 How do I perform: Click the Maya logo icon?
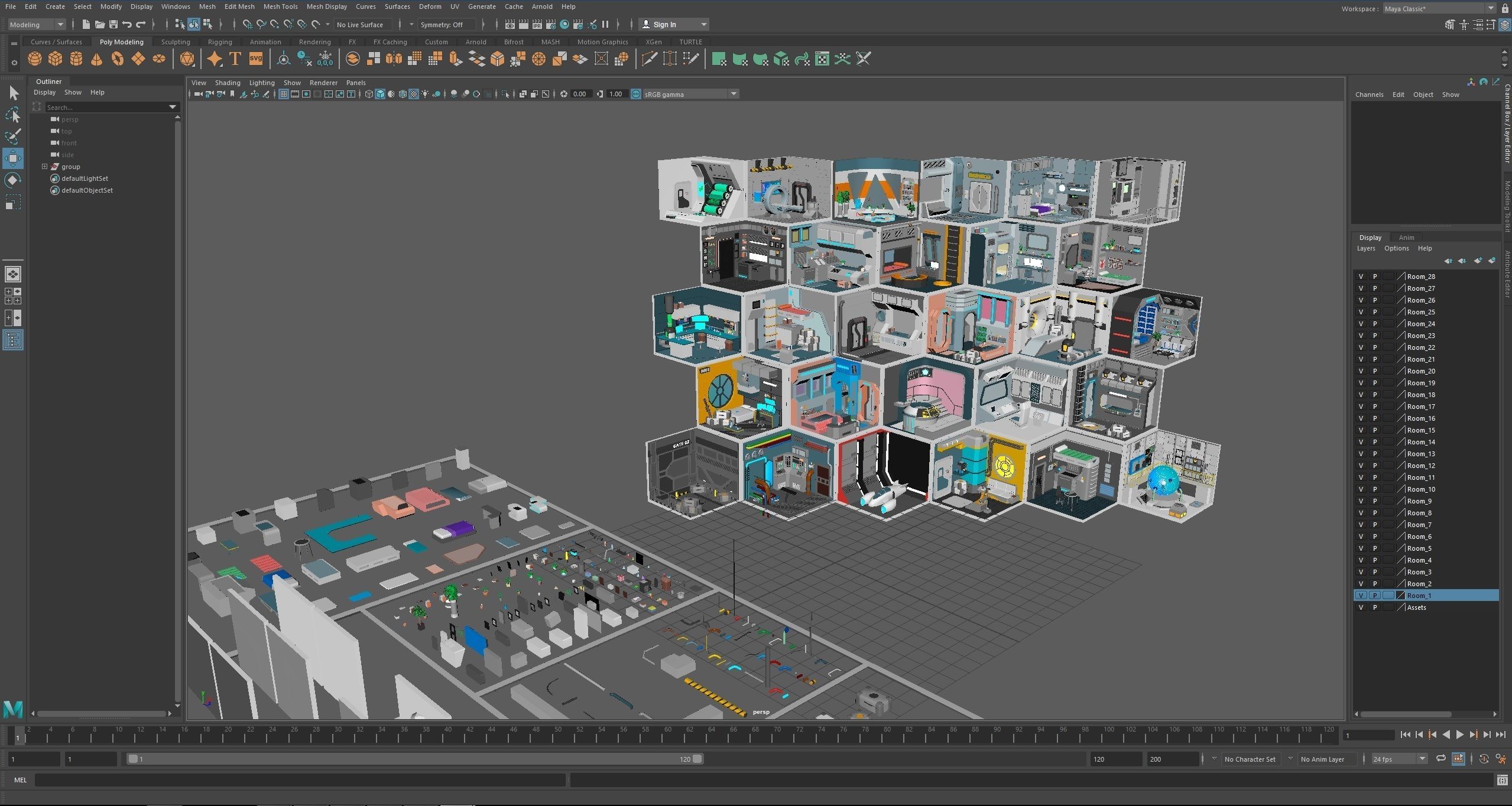[13, 708]
